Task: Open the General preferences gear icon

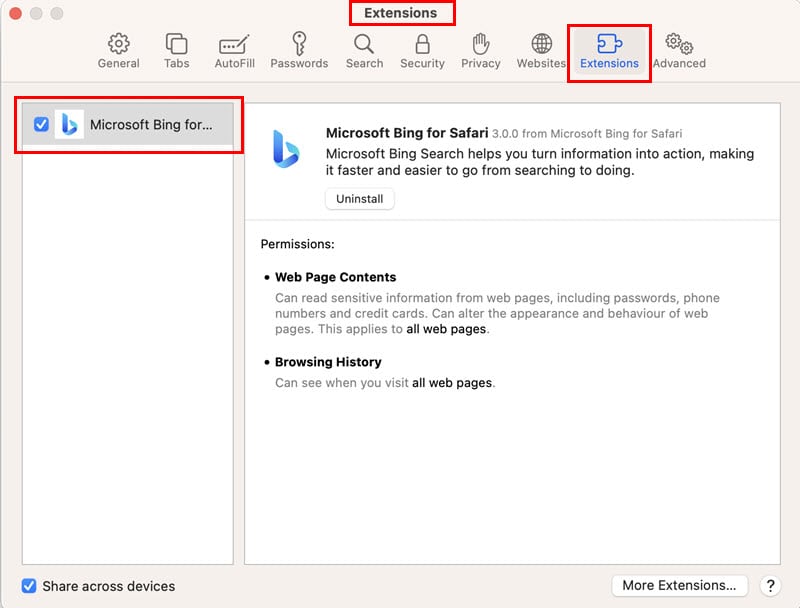Action: click(118, 51)
